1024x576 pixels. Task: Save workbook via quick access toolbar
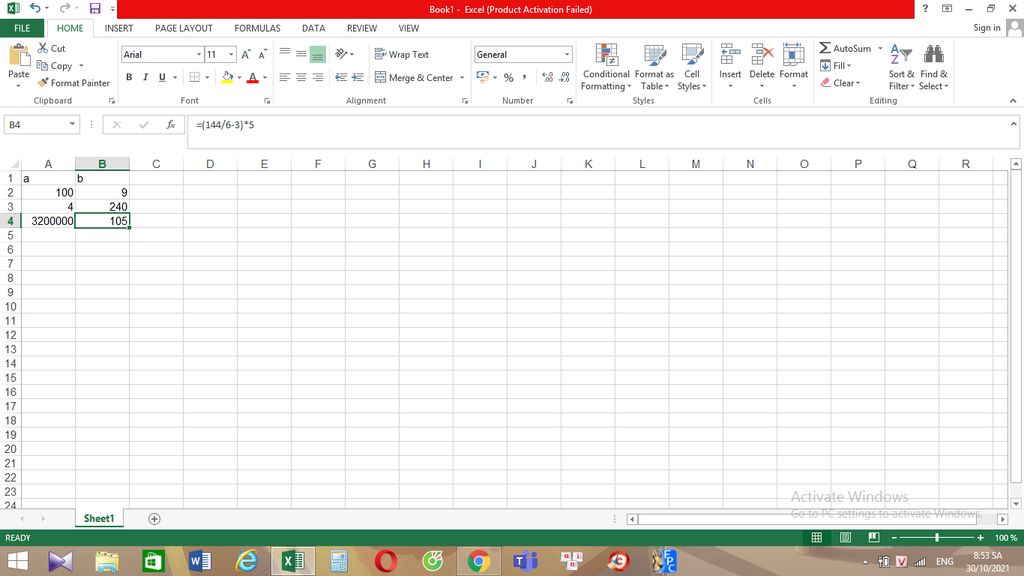[95, 8]
